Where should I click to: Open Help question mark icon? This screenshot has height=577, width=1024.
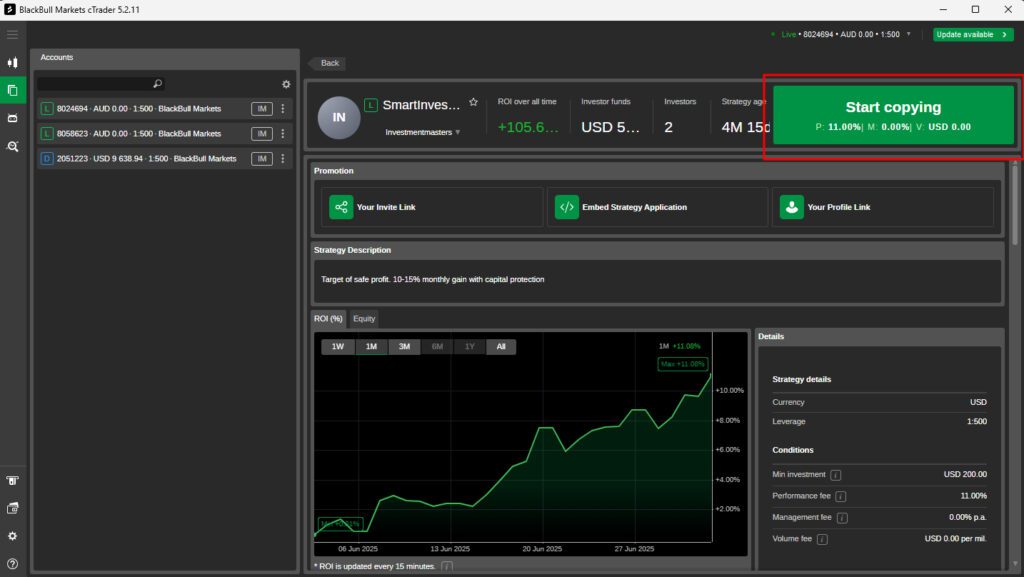coord(12,563)
